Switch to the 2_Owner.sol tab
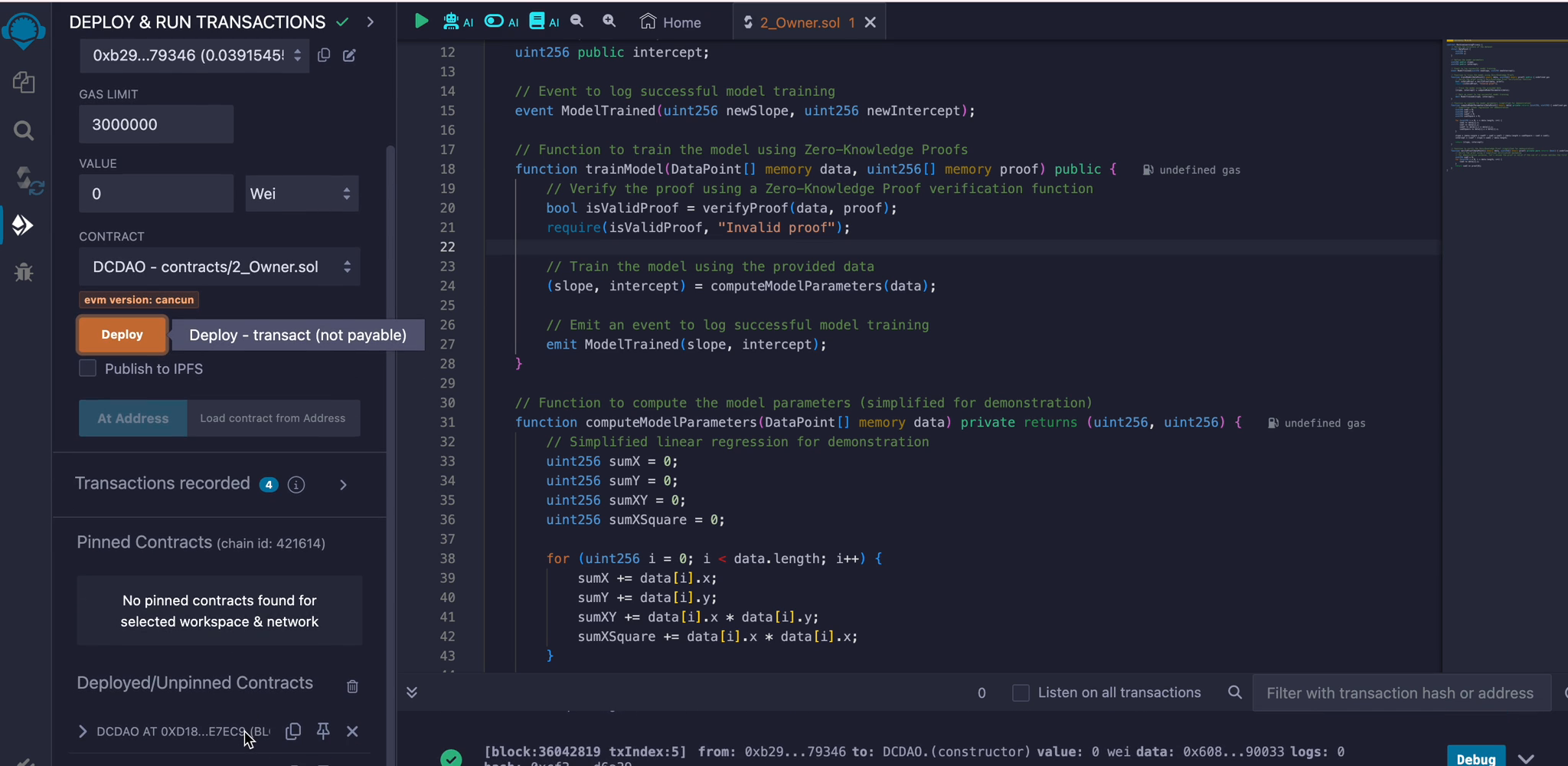Screen dimensions: 1568x766 [x=799, y=22]
